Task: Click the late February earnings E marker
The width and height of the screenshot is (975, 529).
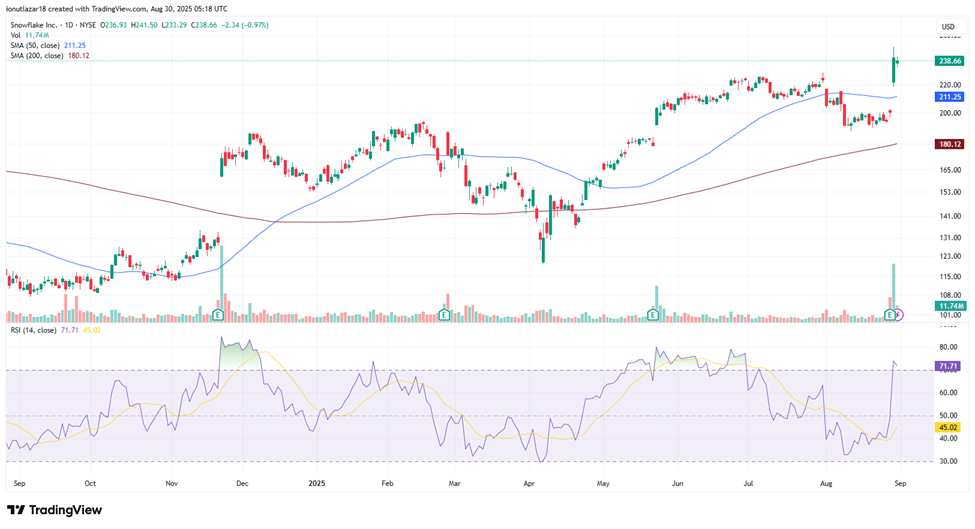Action: pyautogui.click(x=444, y=315)
